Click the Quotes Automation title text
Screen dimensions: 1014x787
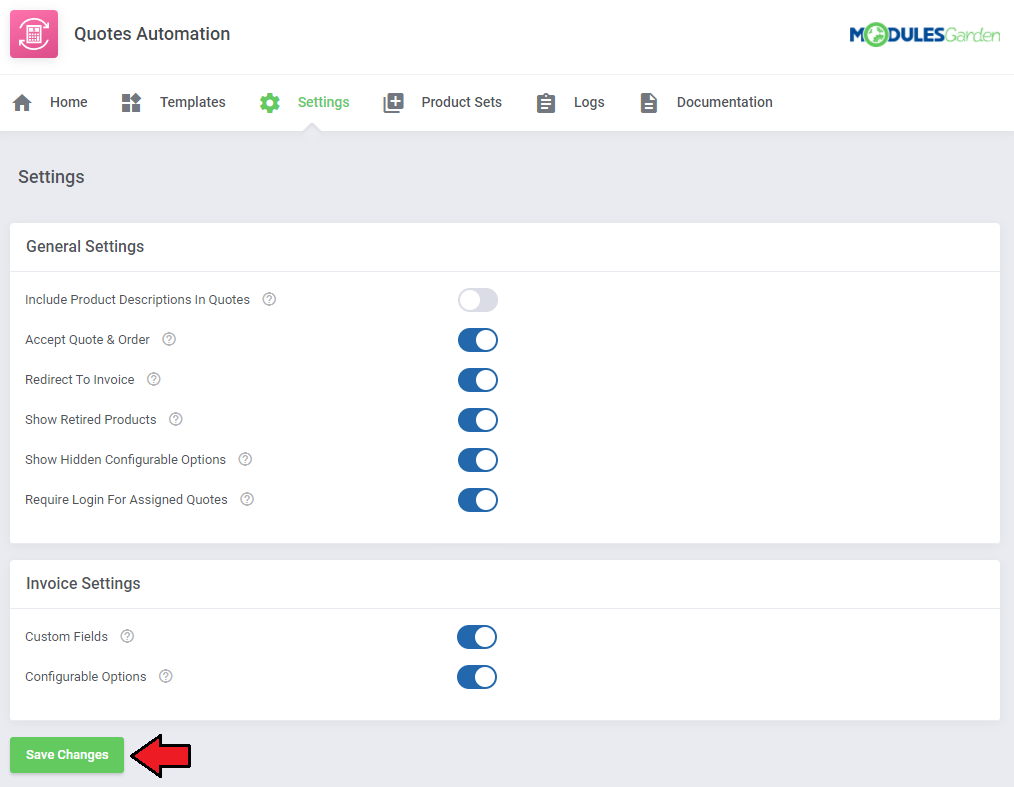click(152, 34)
